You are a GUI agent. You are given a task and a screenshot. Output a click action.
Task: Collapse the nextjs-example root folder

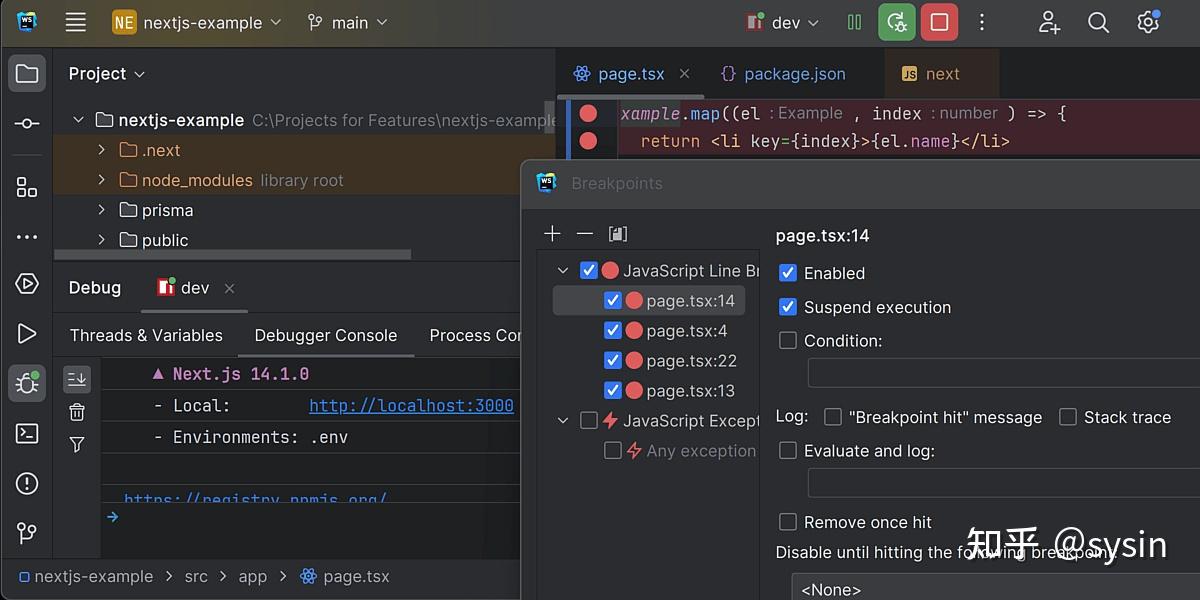click(78, 120)
